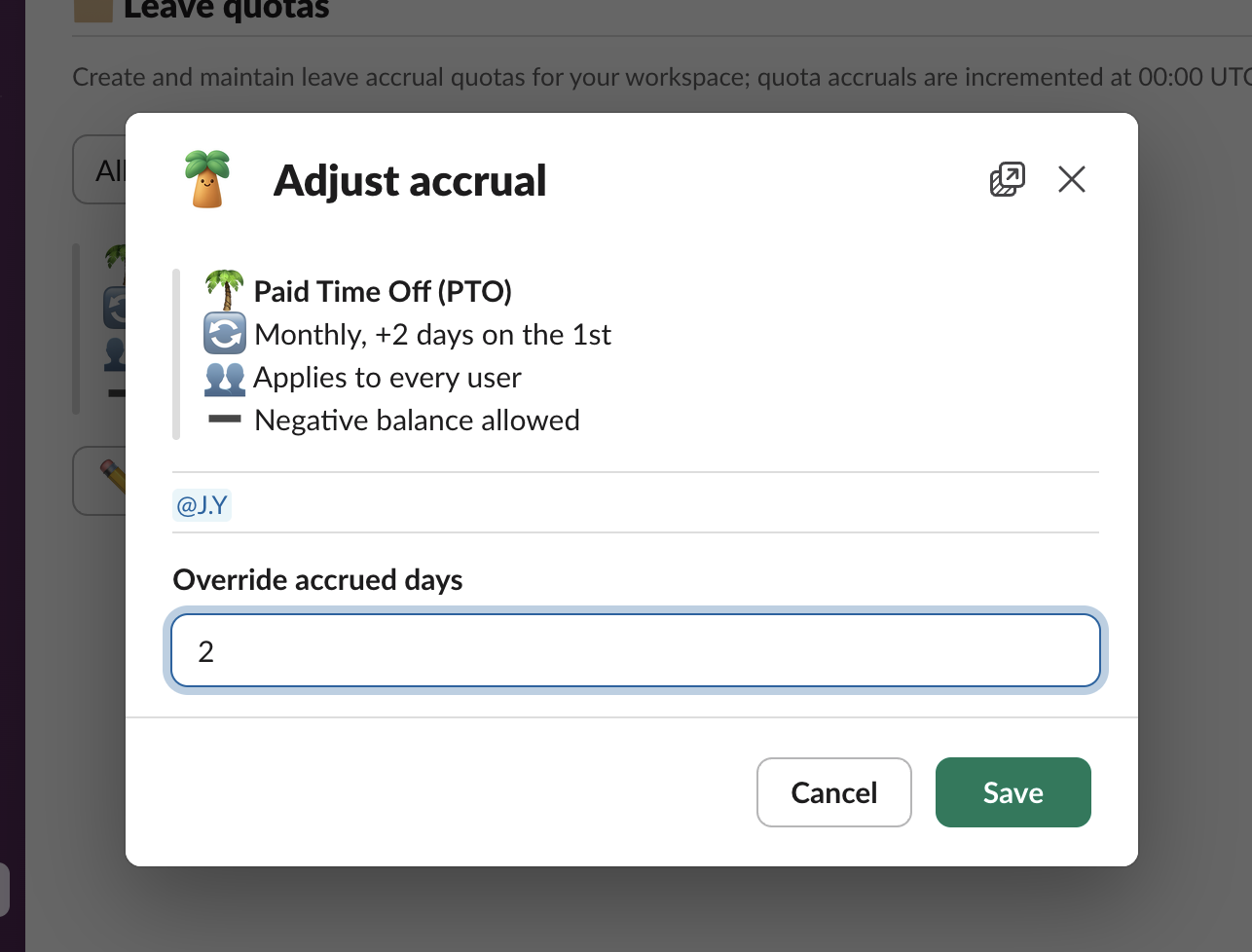This screenshot has height=952, width=1252.
Task: Click the palm tree emoji beside Paid Time Off
Action: click(x=225, y=291)
